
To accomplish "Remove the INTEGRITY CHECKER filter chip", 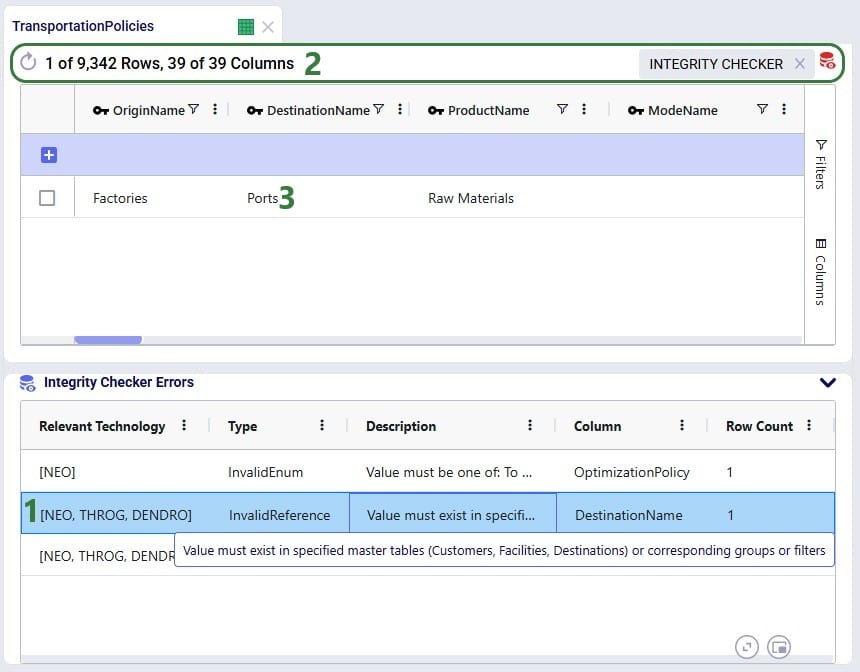I will [799, 64].
